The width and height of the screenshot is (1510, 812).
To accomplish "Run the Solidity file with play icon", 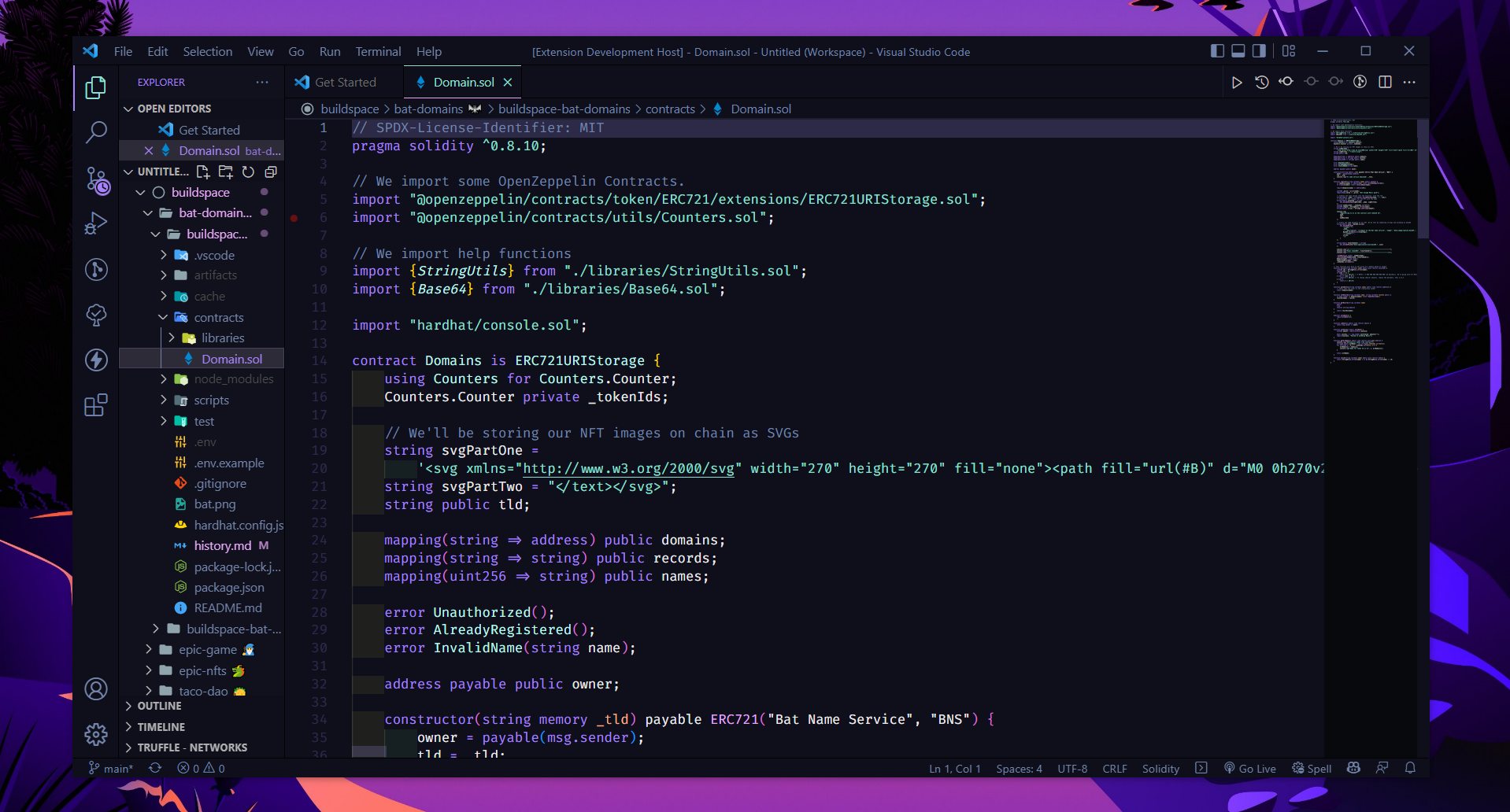I will coord(1237,83).
